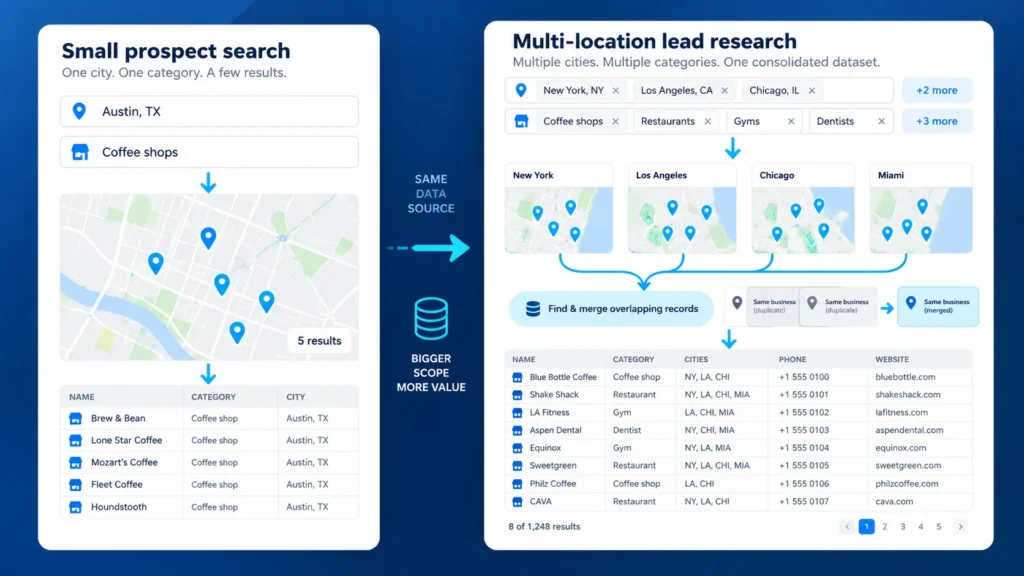Click the 8 of 1,248 results text
The height and width of the screenshot is (576, 1024).
tap(544, 527)
